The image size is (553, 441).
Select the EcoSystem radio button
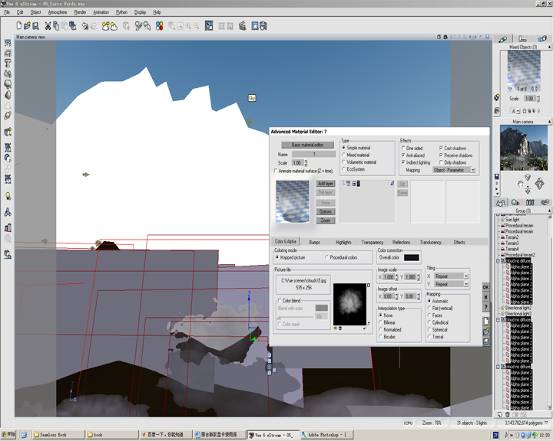tap(344, 169)
